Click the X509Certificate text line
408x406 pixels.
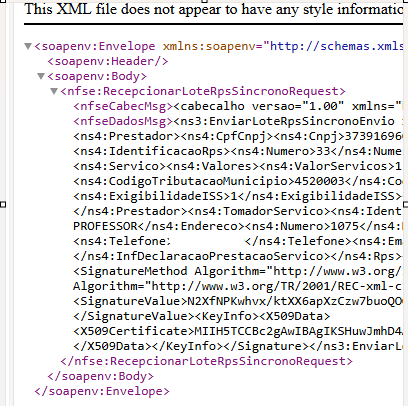coord(238,331)
